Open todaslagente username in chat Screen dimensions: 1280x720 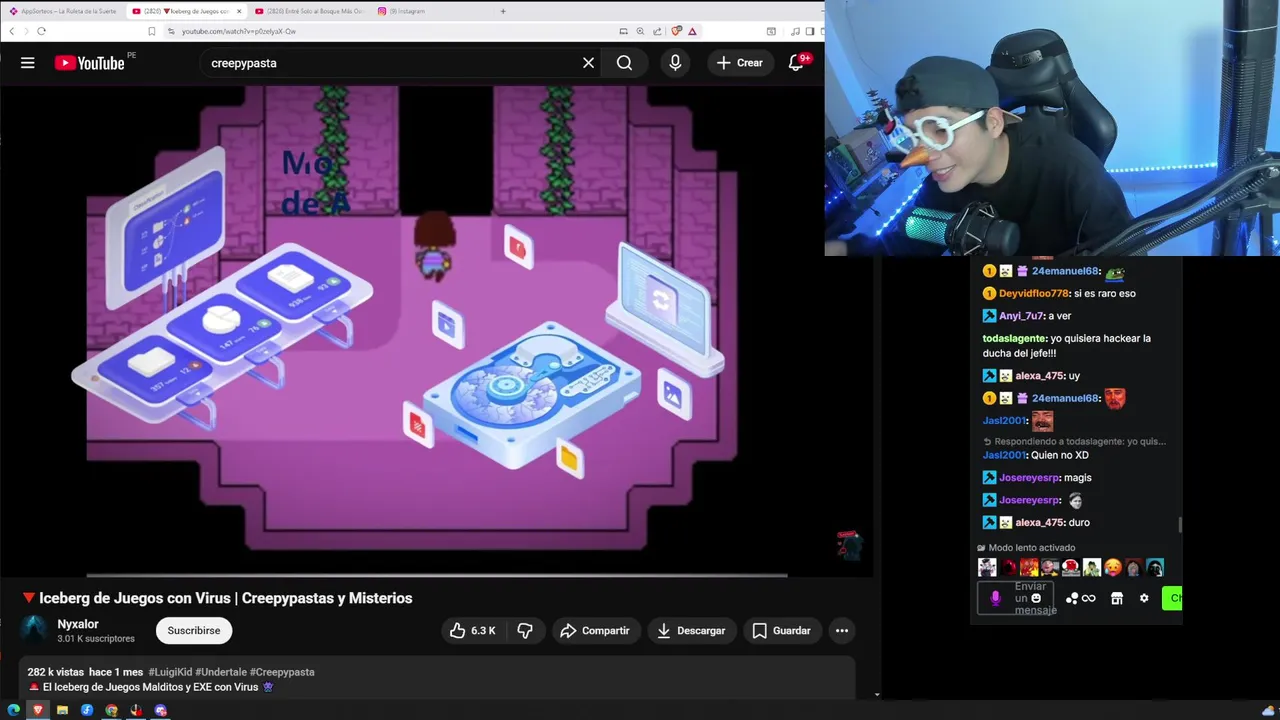pyautogui.click(x=1015, y=338)
